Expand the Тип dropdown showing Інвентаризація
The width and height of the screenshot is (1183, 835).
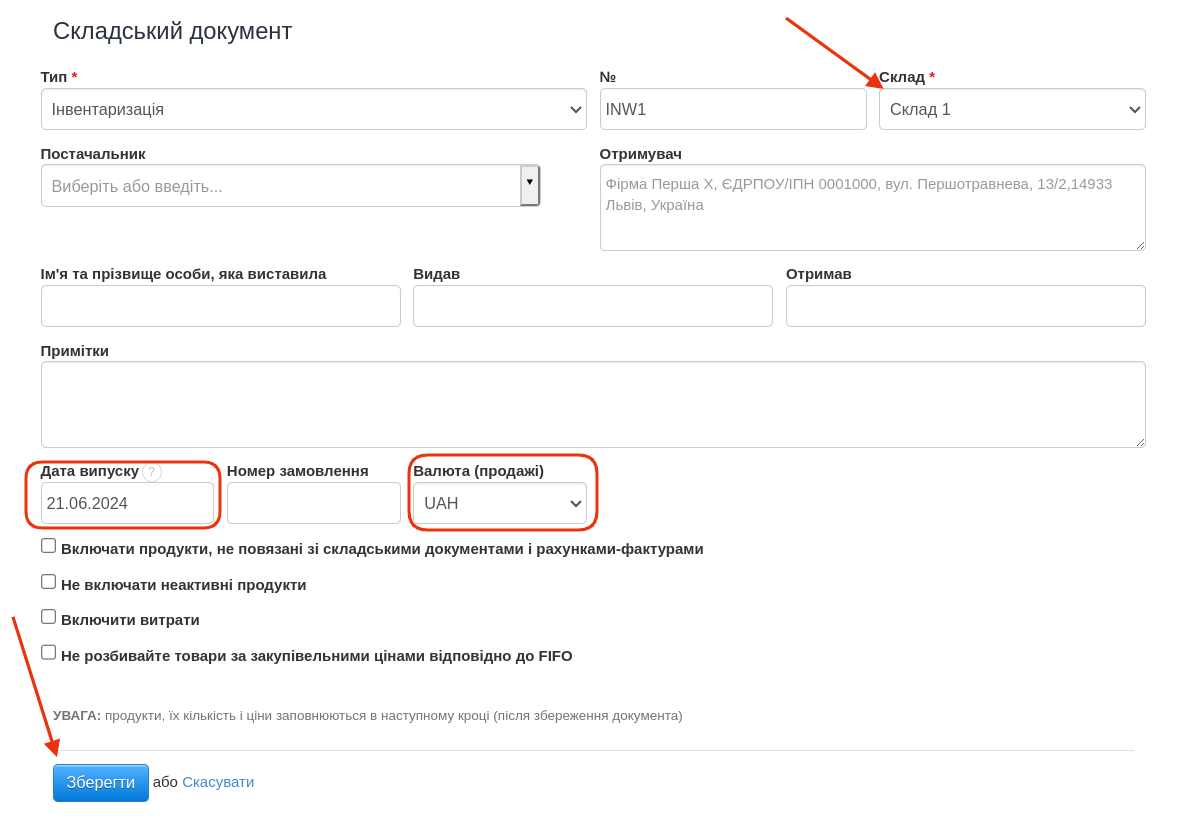pyautogui.click(x=313, y=109)
